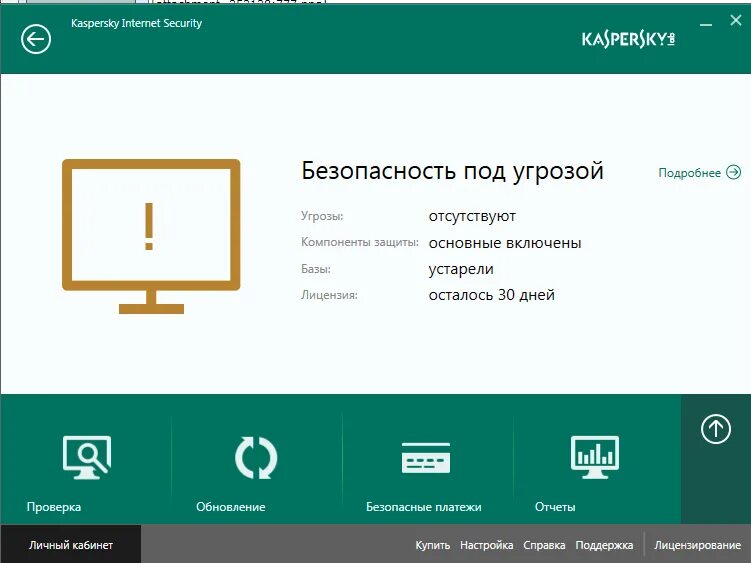
Task: Click the warning monitor status icon
Action: 151,236
